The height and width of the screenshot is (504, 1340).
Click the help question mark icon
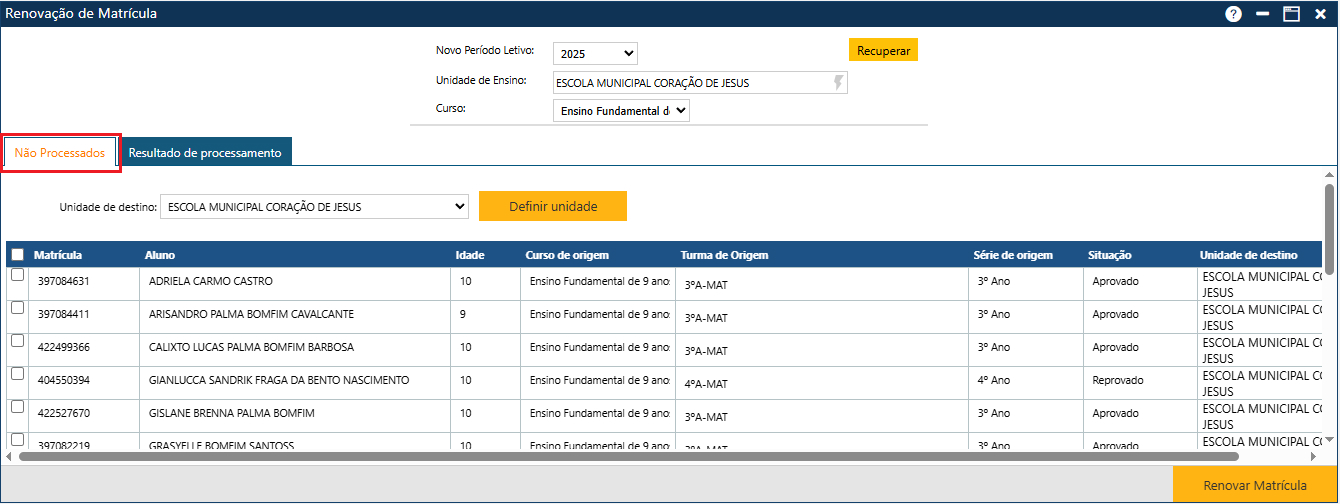pyautogui.click(x=1233, y=14)
